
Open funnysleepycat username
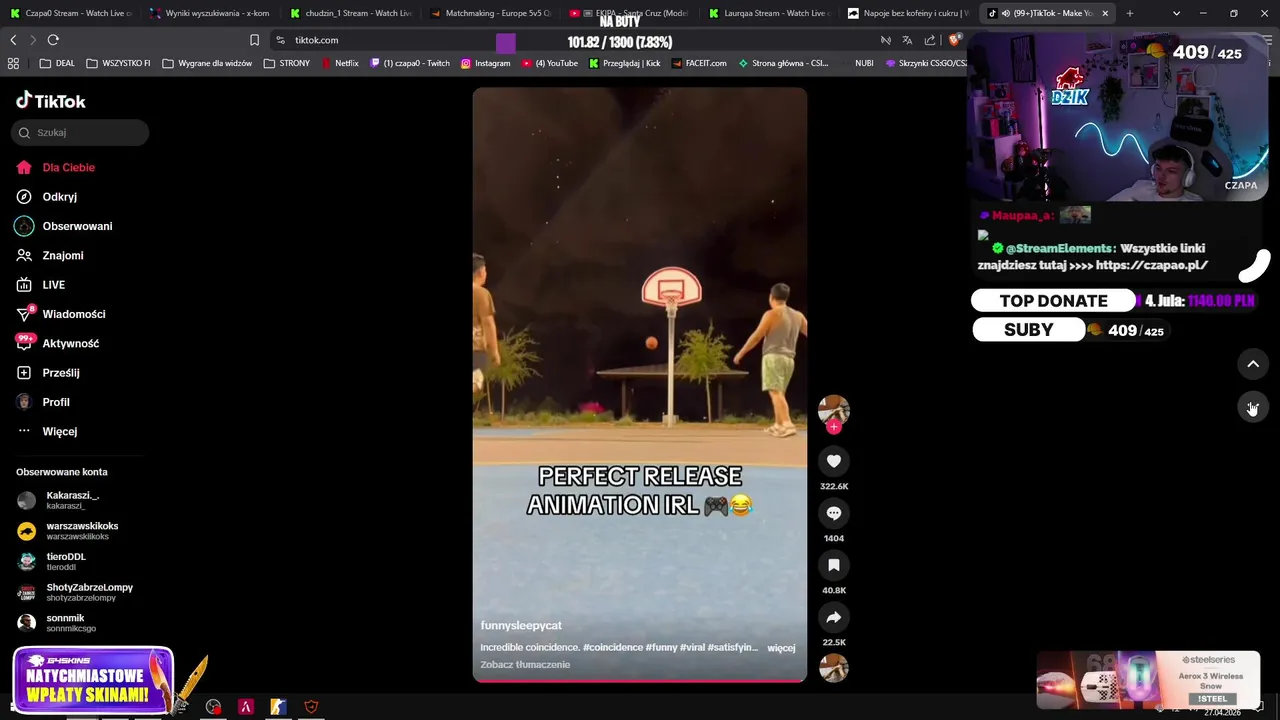pos(521,626)
